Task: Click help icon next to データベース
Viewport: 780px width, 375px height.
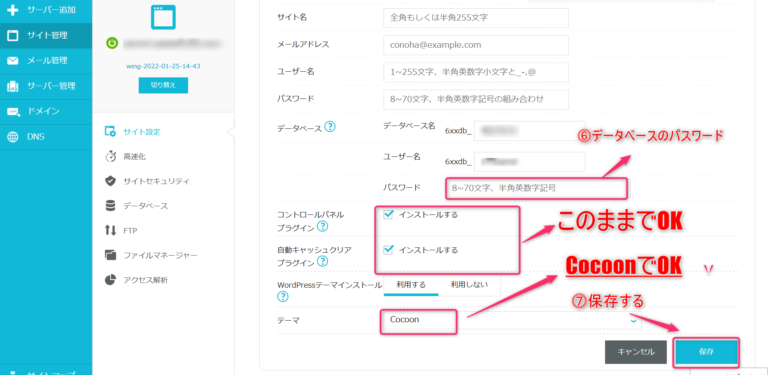Action: tap(330, 127)
